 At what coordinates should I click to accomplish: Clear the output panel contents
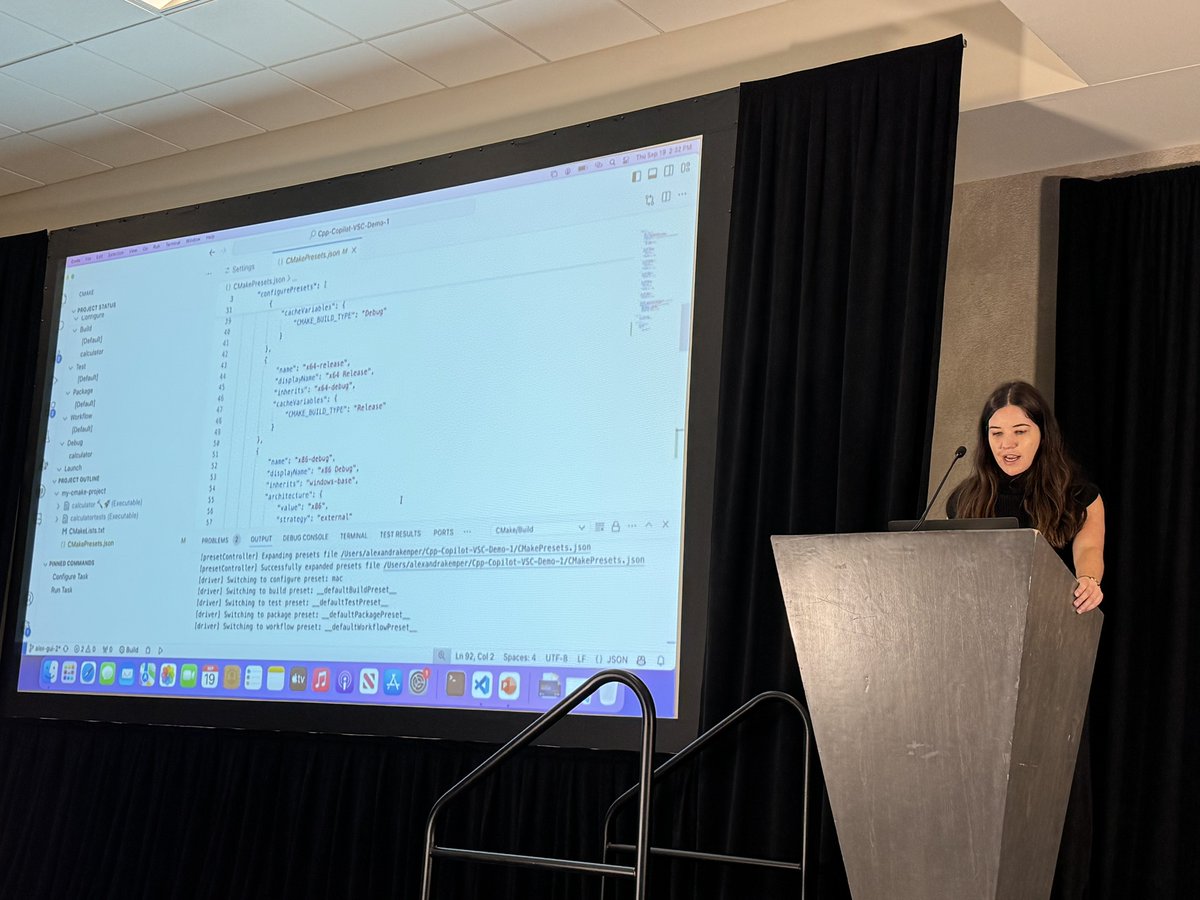pos(599,526)
